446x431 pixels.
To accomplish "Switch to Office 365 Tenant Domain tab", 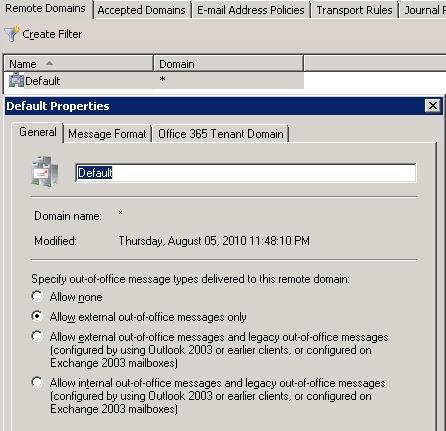I will click(x=221, y=134).
